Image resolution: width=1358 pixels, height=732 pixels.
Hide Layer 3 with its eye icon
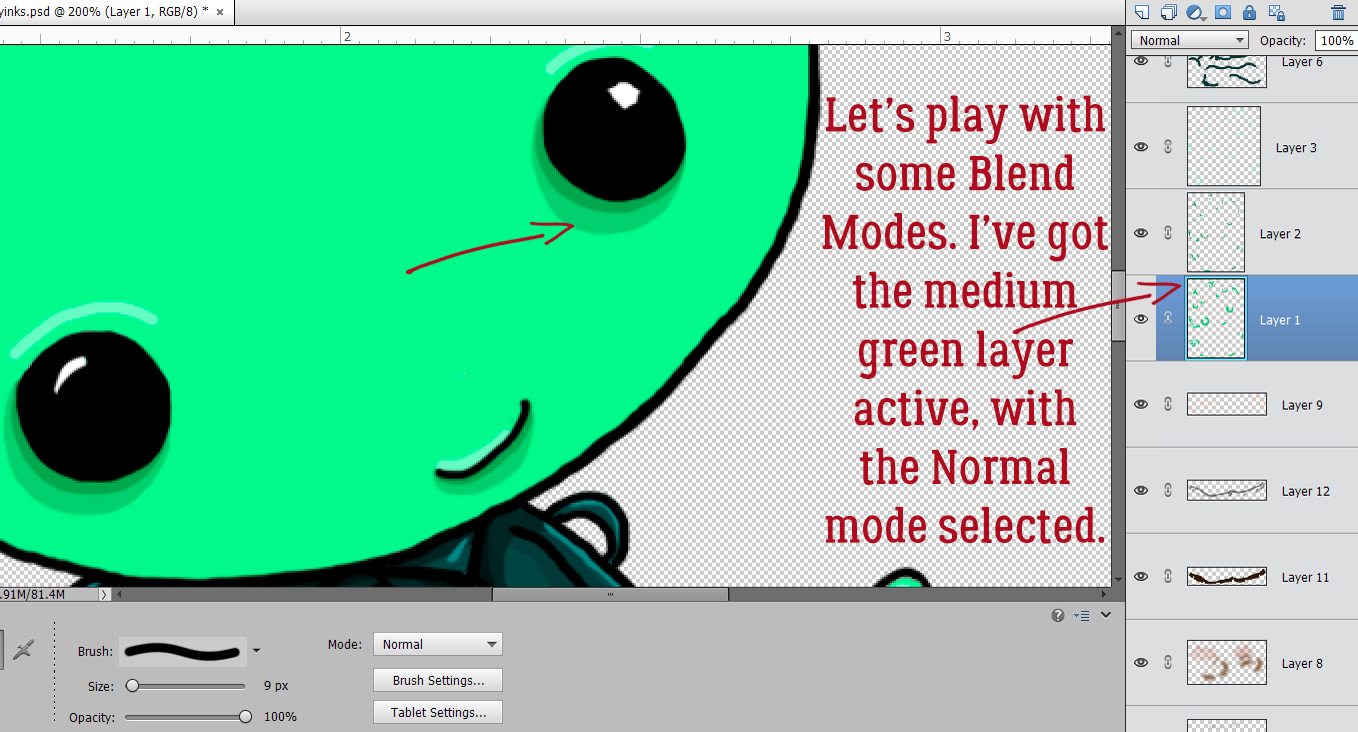click(x=1141, y=147)
